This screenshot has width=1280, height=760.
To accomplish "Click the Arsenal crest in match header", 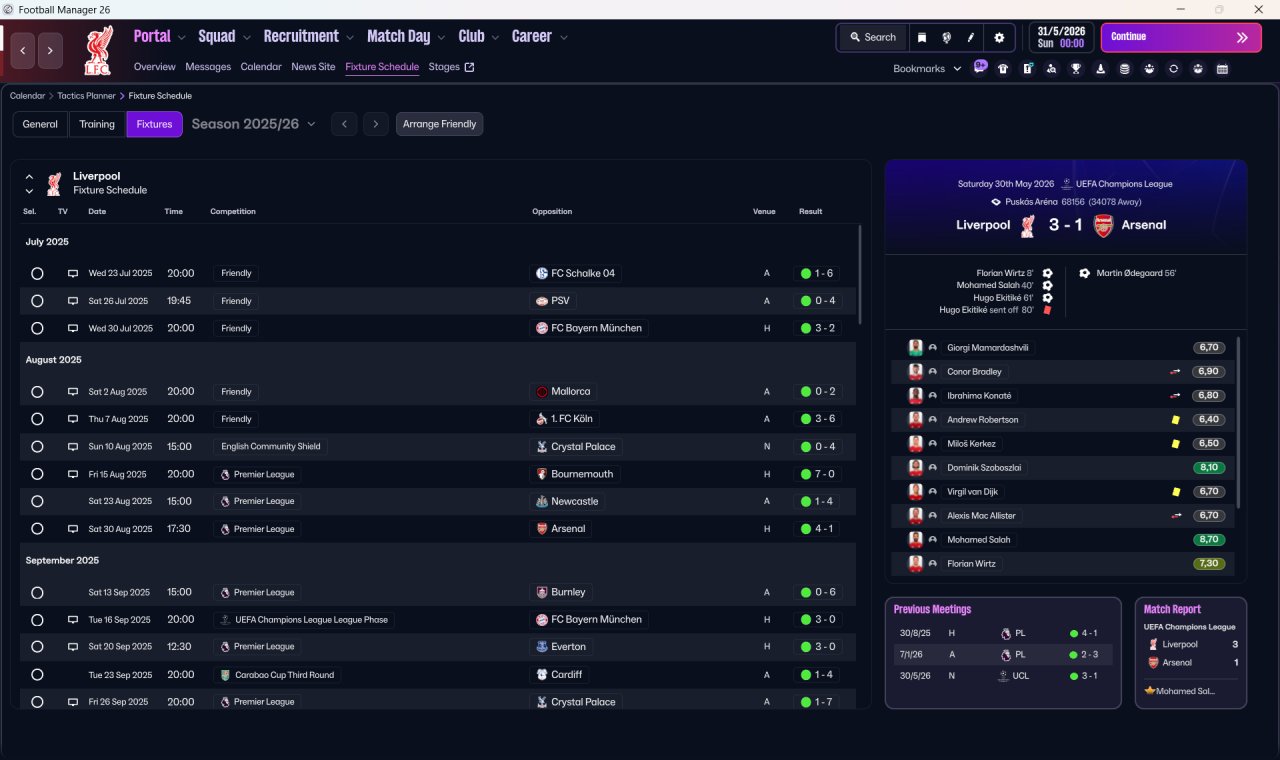I will click(1103, 225).
